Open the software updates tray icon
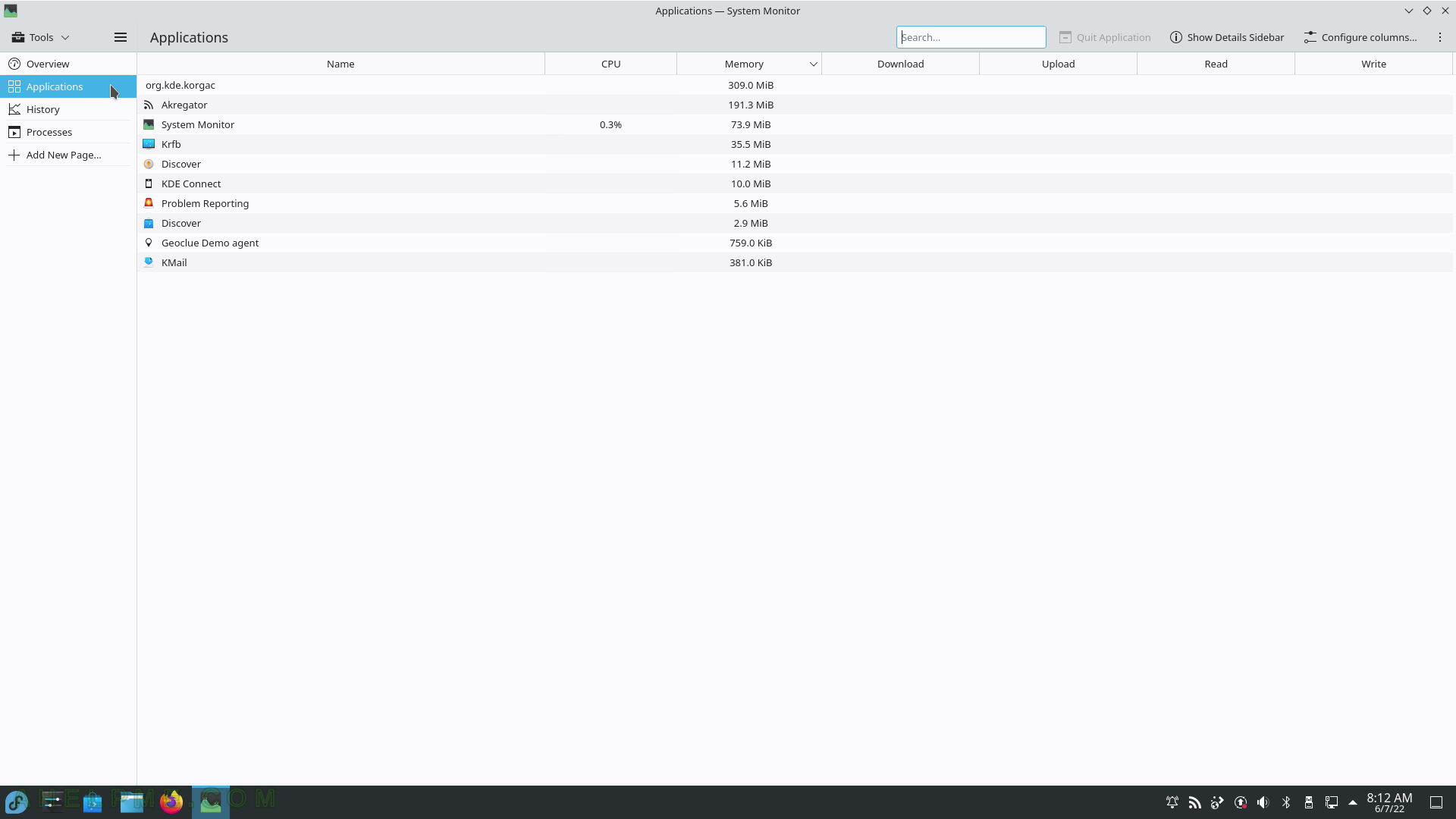Viewport: 1456px width, 819px height. (1241, 802)
